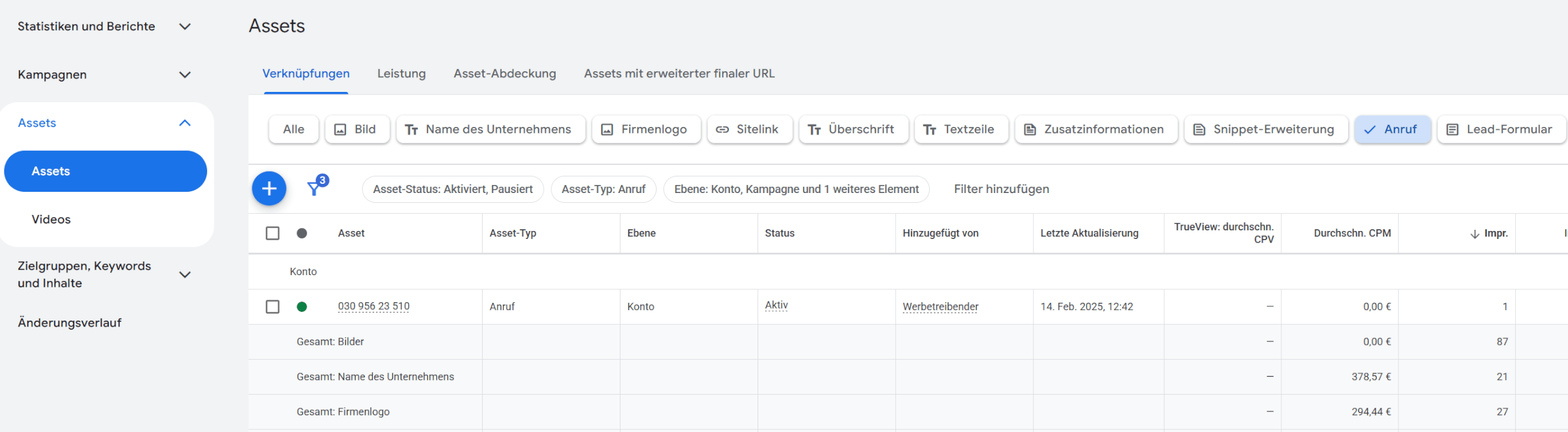Expand the Kampagnen sidebar section

[184, 75]
